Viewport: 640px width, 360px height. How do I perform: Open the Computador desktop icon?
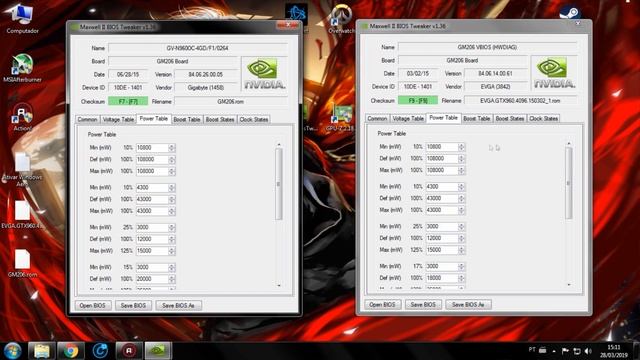coord(22,19)
